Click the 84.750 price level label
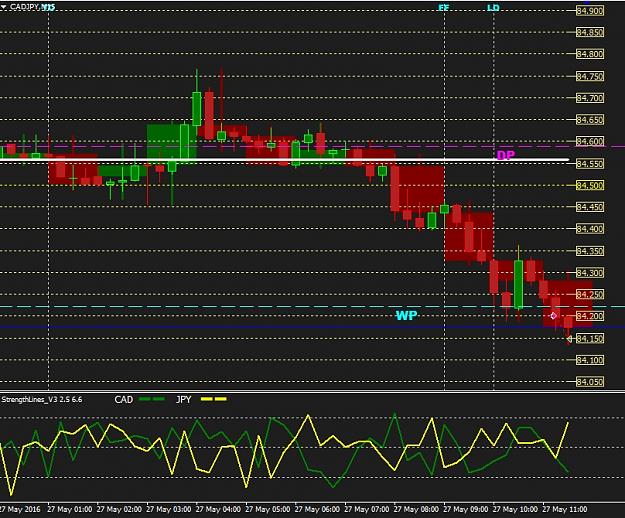625x518 pixels. point(590,76)
